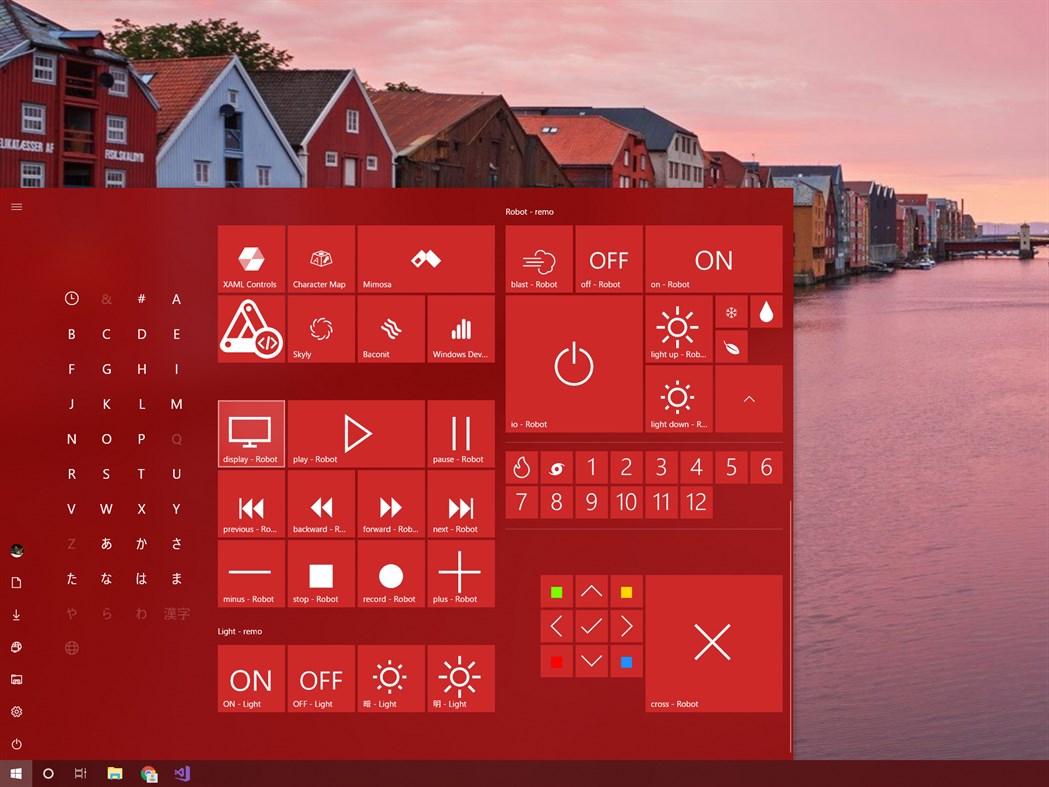Click the red square tile
Viewport: 1049px width, 787px height.
pos(557,662)
